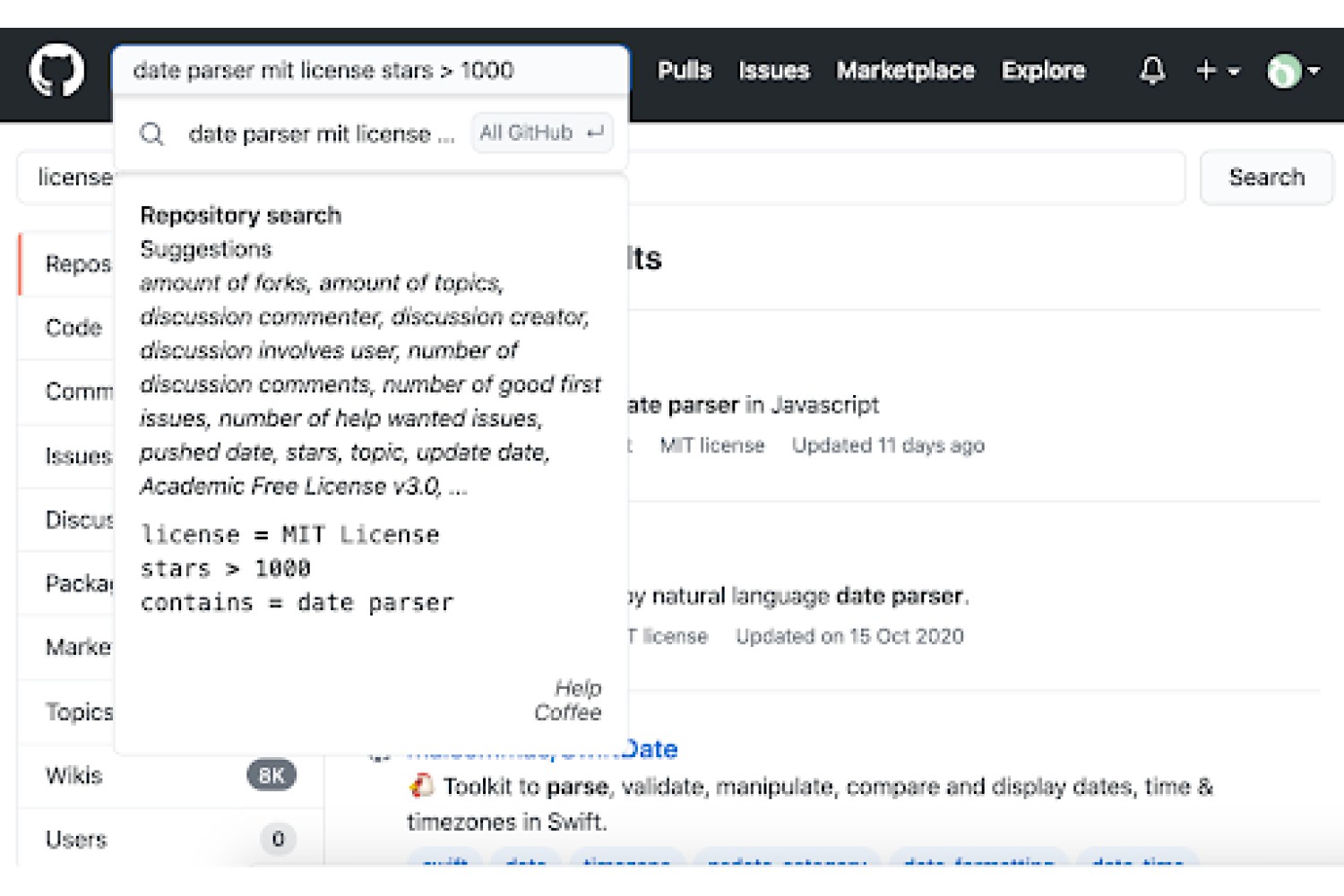
Task: Click the 'Repository search' heading
Action: 241,215
